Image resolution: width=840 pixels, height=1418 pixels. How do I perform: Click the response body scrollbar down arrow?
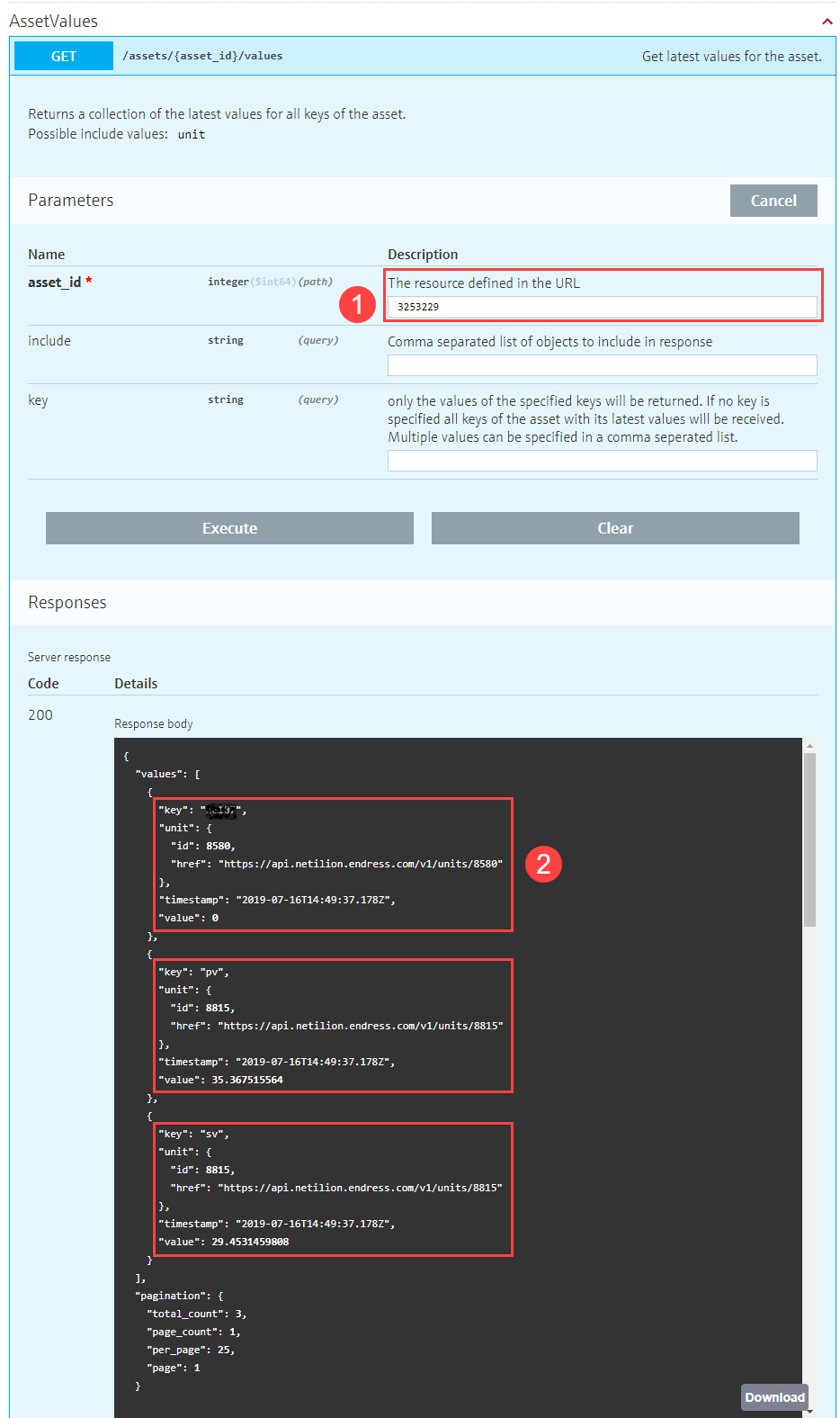click(809, 1411)
